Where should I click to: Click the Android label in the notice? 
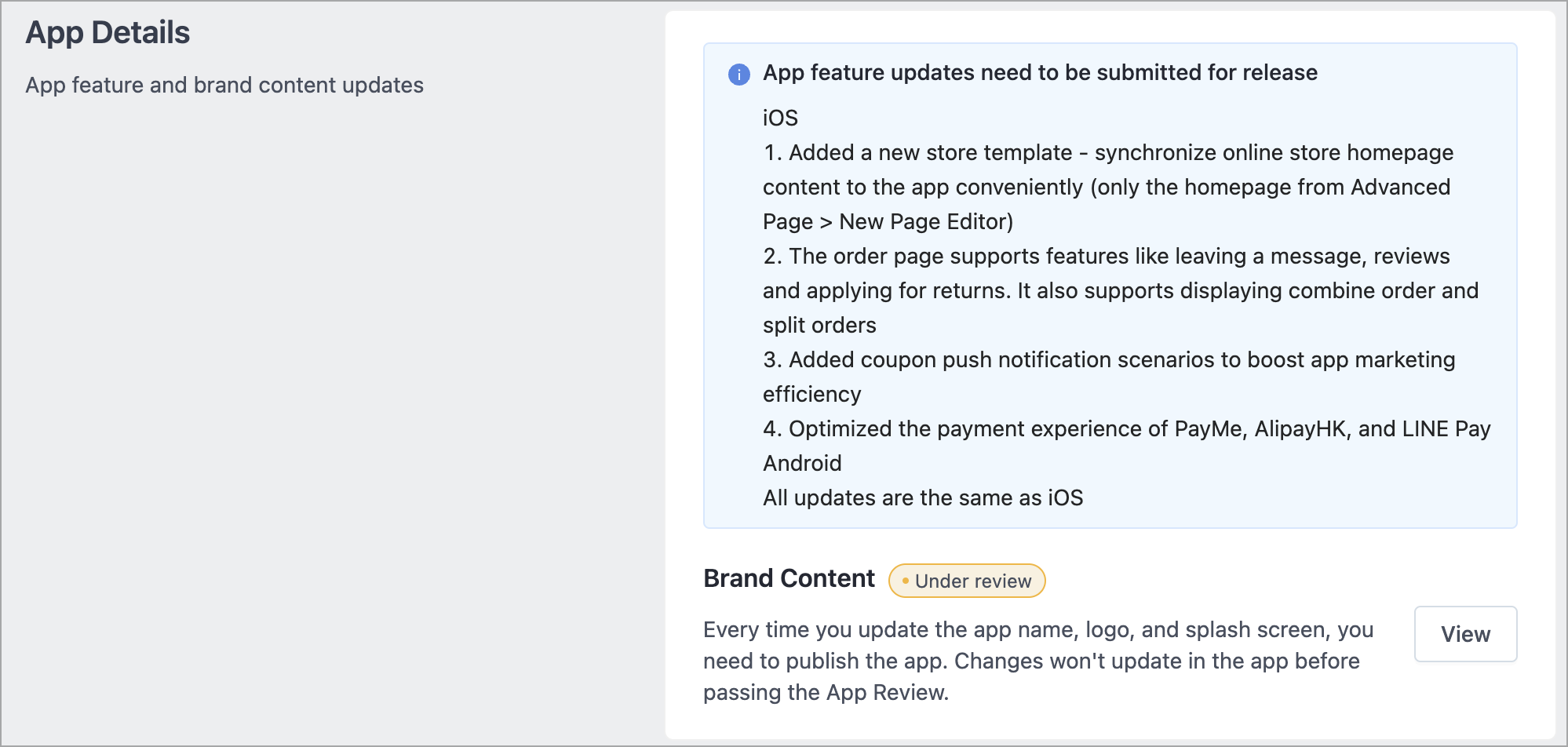point(802,463)
